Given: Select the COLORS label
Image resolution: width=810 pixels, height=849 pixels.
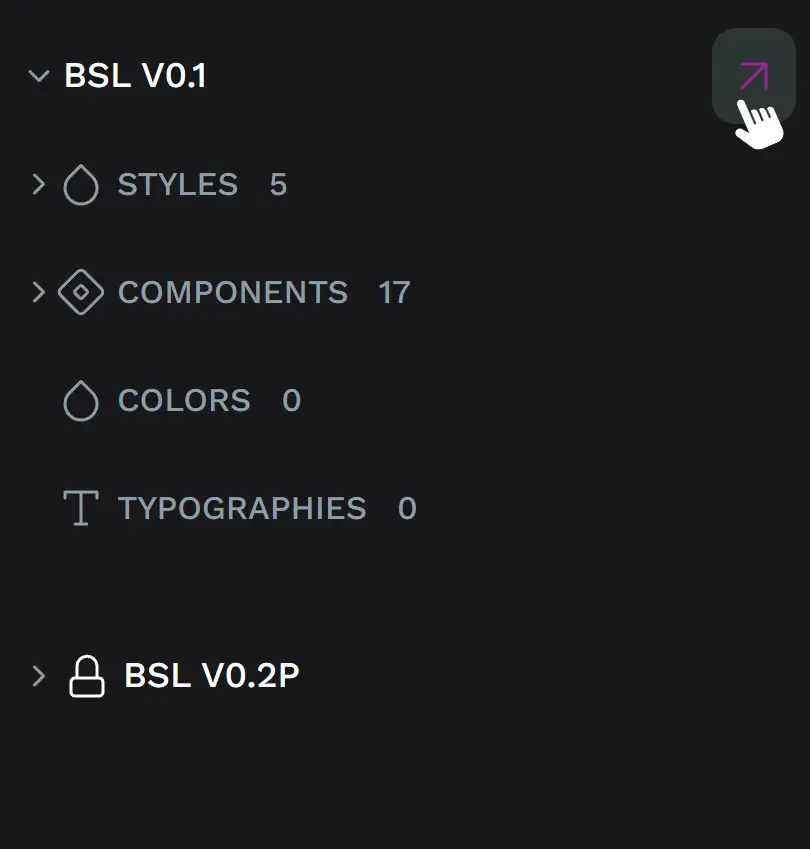Looking at the screenshot, I should pos(184,401).
